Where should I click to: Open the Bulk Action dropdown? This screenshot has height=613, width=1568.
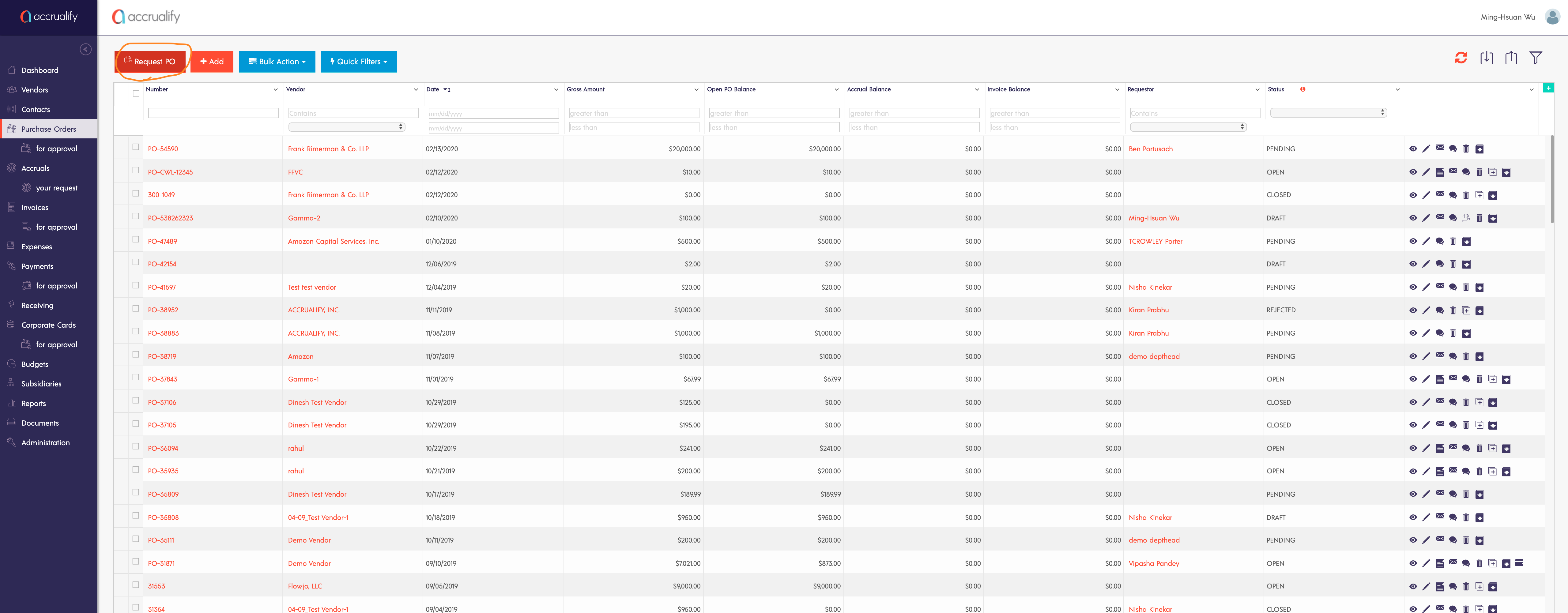click(x=277, y=62)
